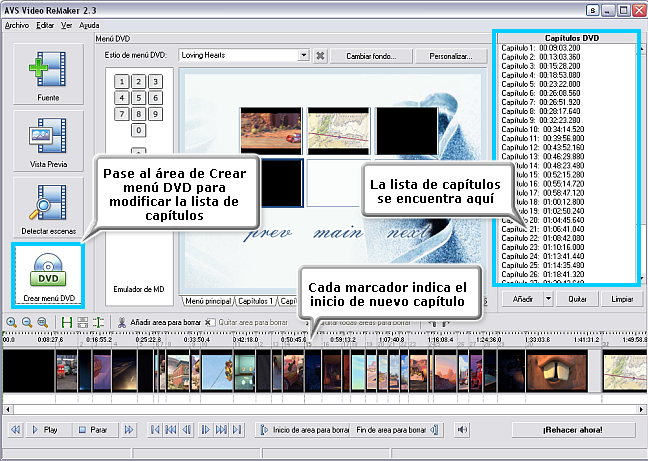Switch to the Capítulos 1 tab
This screenshot has width=648, height=461.
tap(255, 301)
